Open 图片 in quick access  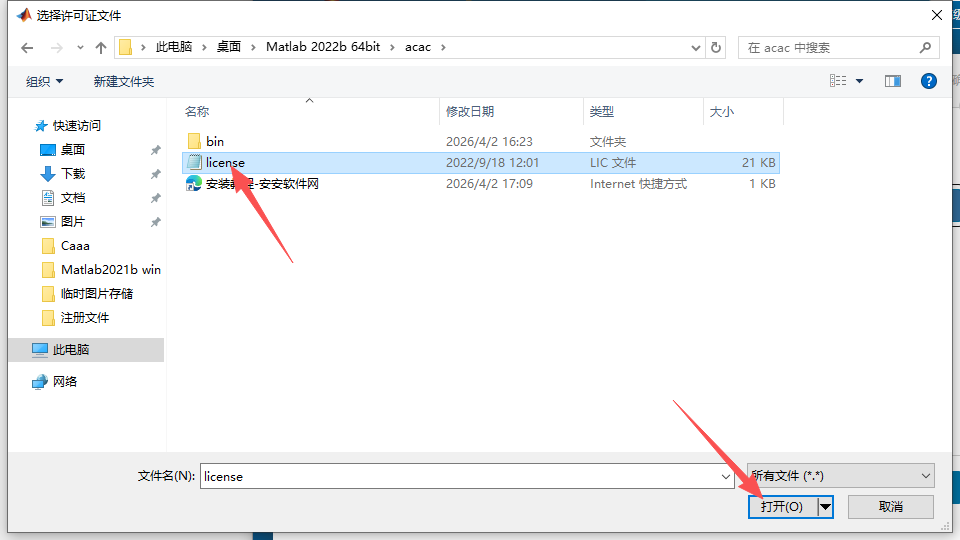(x=72, y=222)
